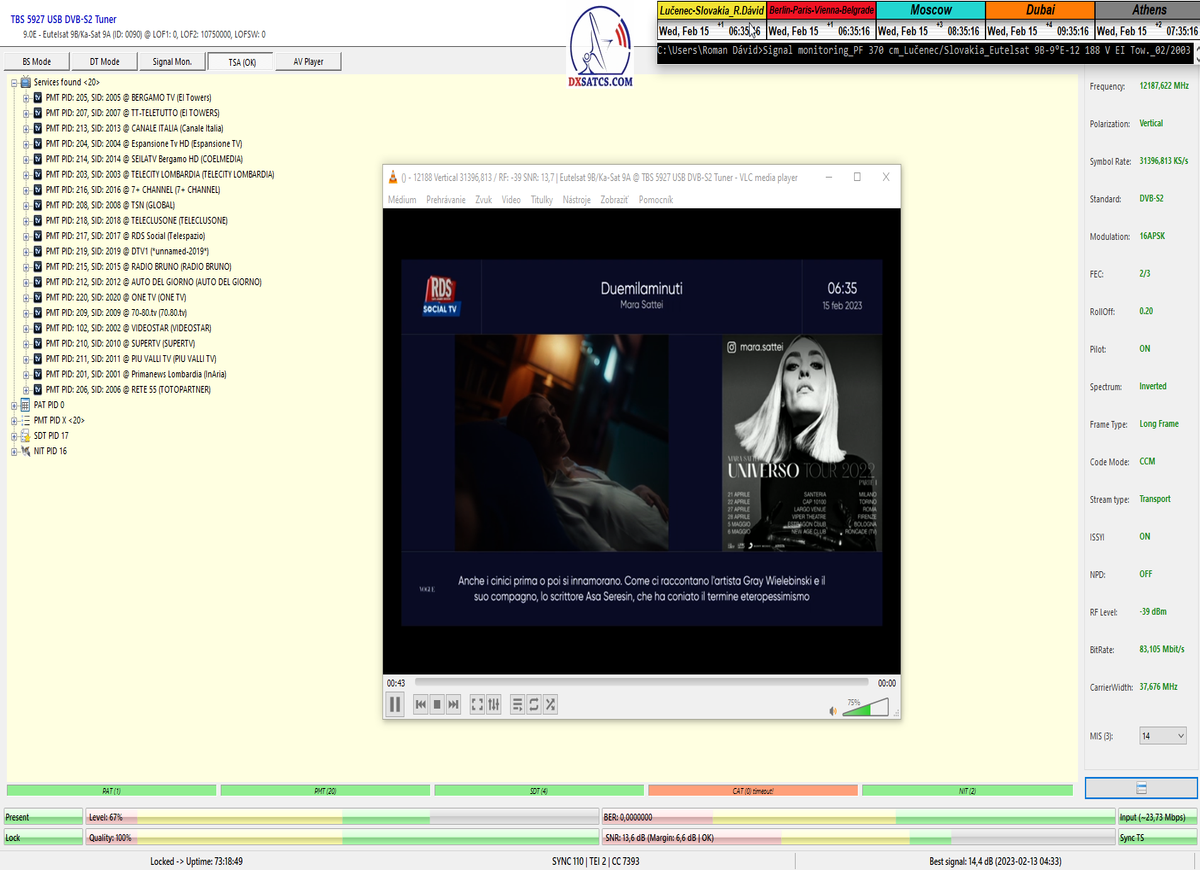
Task: Open the MIS stream dropdown
Action: click(x=1163, y=736)
